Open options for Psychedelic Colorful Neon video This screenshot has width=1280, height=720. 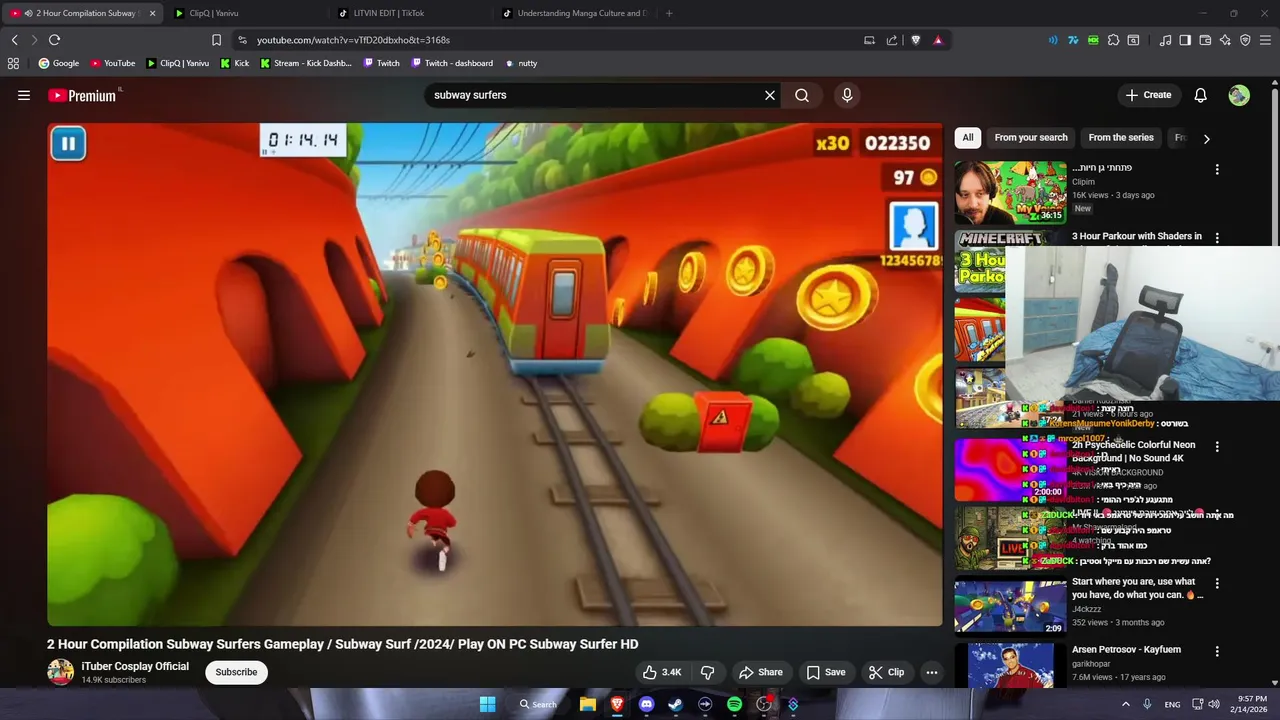tap(1217, 446)
